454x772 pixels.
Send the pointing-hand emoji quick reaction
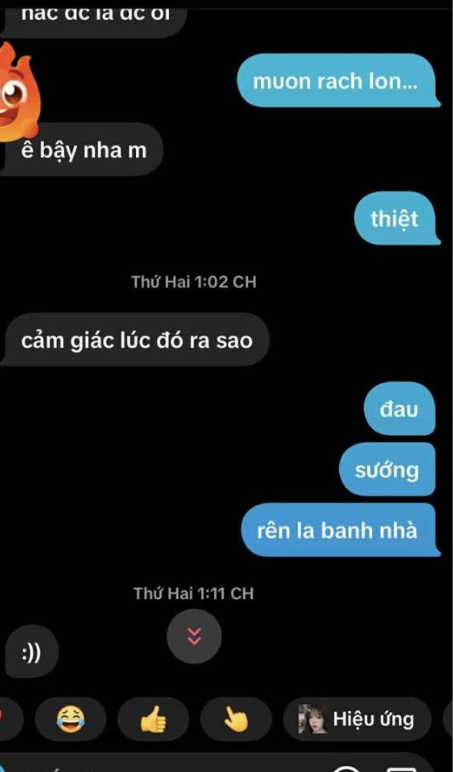236,719
